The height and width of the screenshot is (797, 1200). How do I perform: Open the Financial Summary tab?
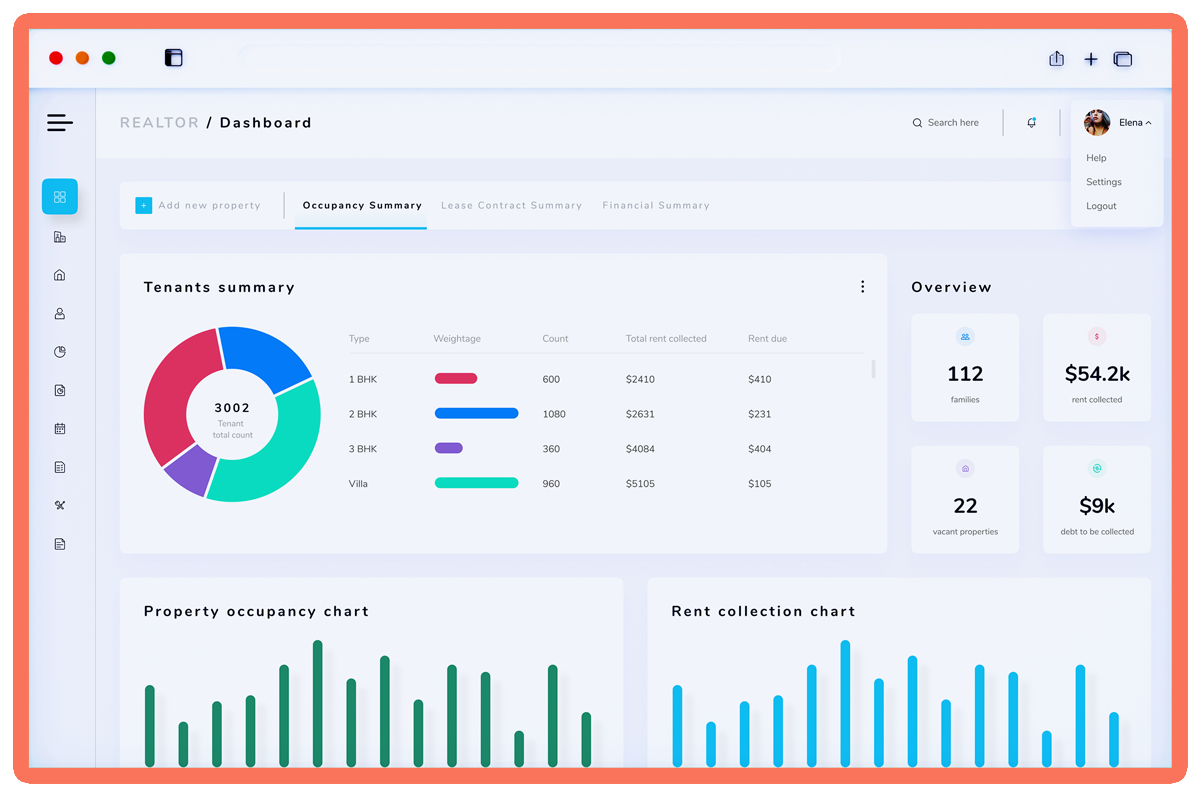[x=656, y=205]
